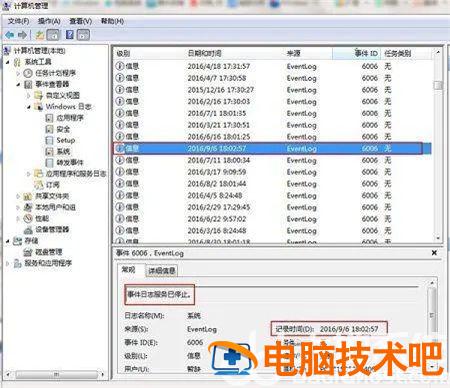The image size is (450, 388).
Task: Open the 应用程序 log
Action: [x=70, y=118]
